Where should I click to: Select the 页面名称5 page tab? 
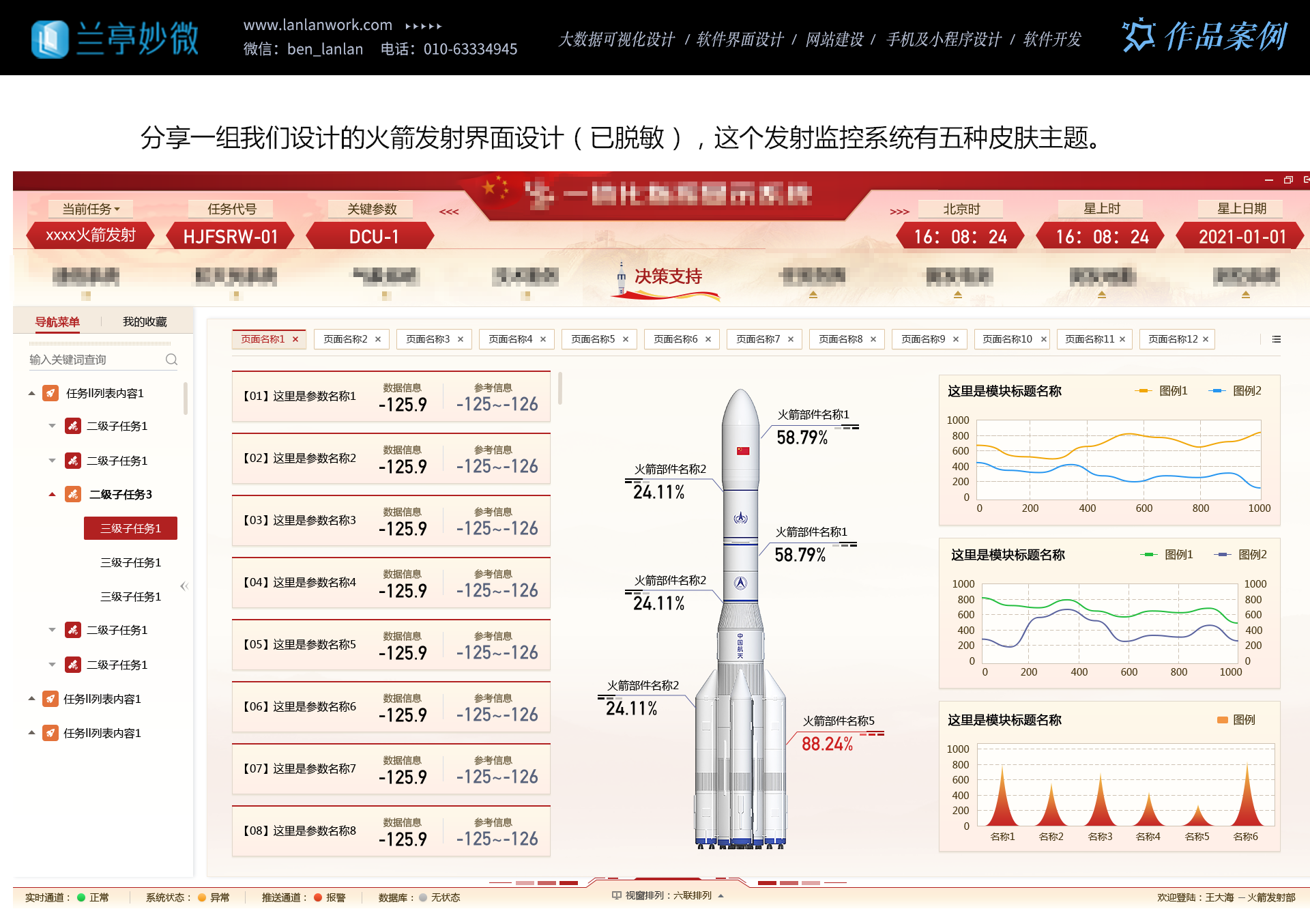593,338
